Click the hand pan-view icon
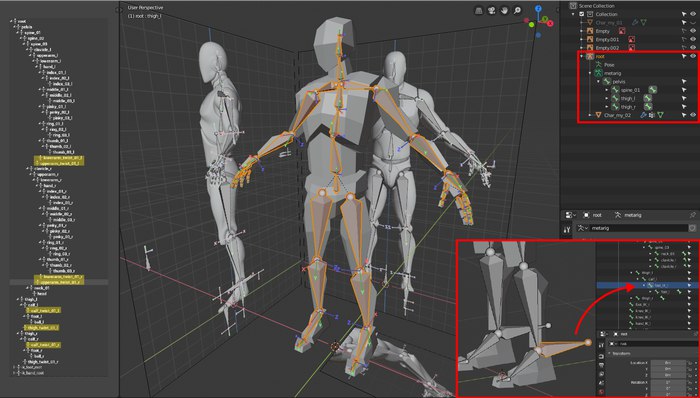The height and width of the screenshot is (398, 700). (x=504, y=10)
